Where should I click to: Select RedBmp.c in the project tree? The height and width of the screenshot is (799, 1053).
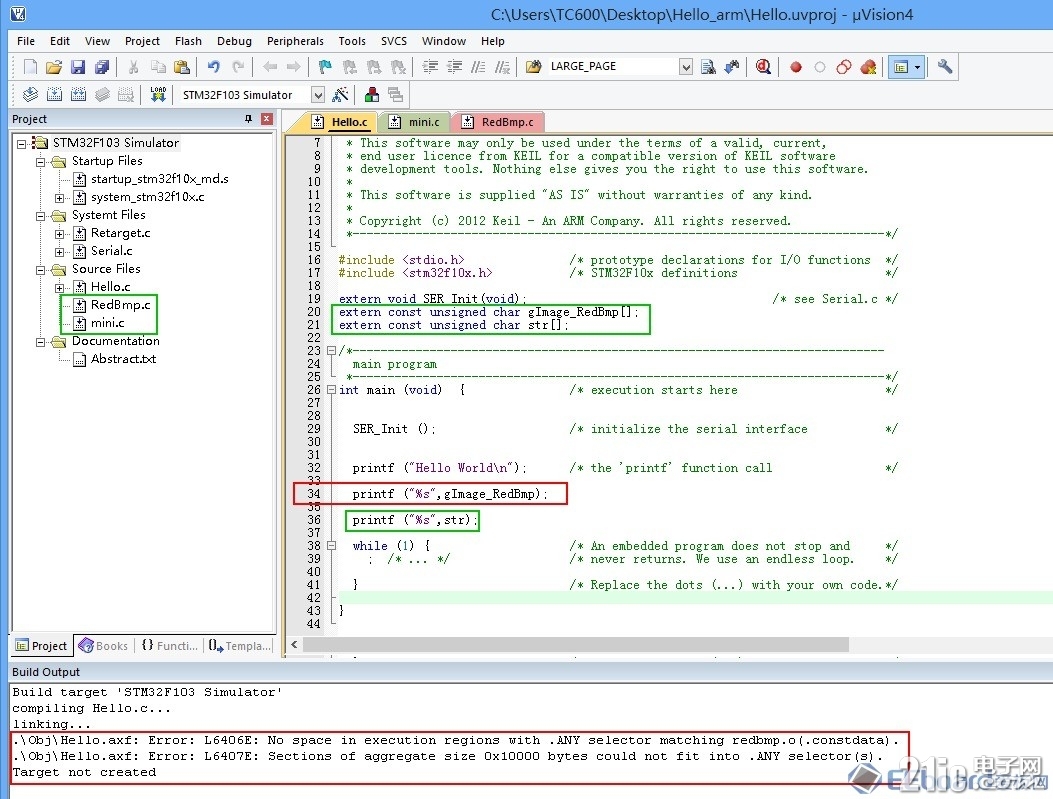point(120,305)
